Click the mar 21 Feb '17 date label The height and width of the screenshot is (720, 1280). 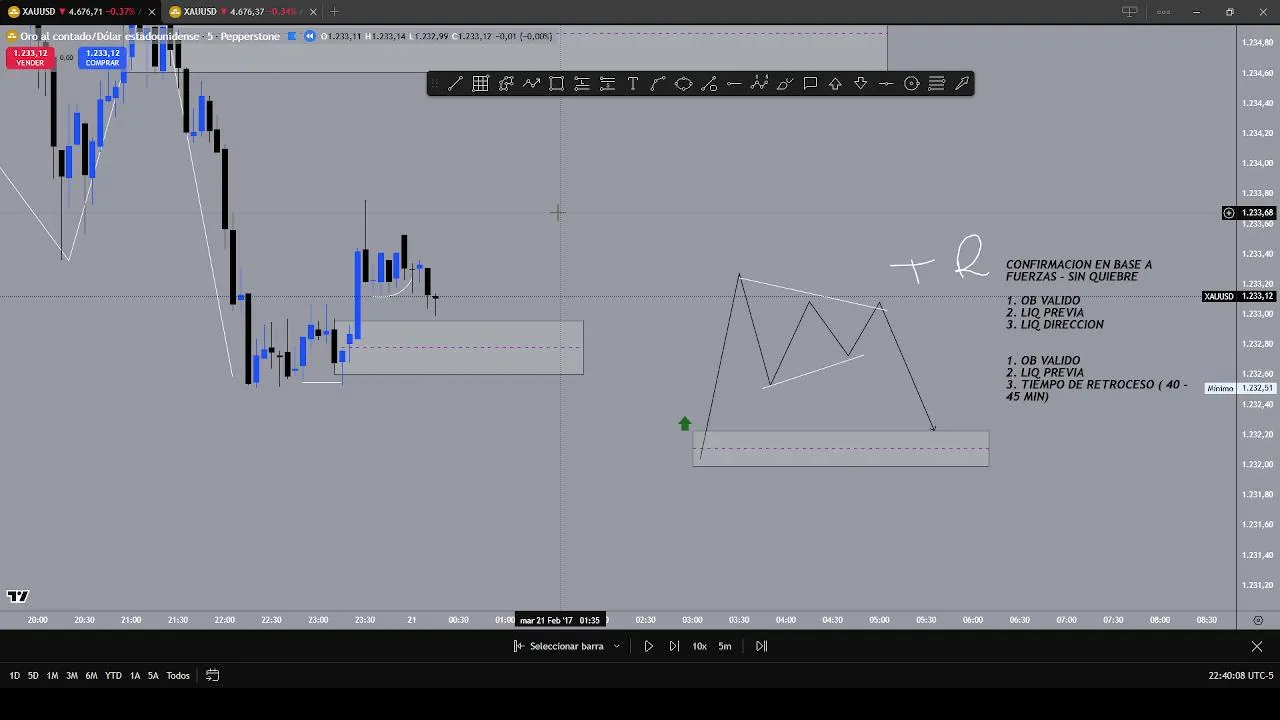[x=561, y=620]
